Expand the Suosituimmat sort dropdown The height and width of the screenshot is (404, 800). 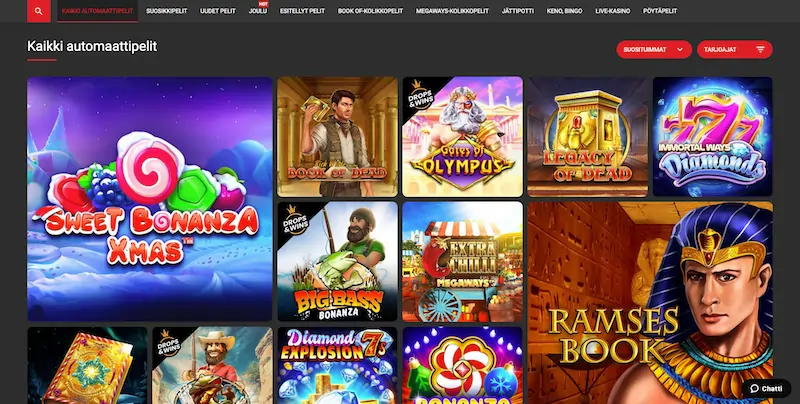[654, 49]
